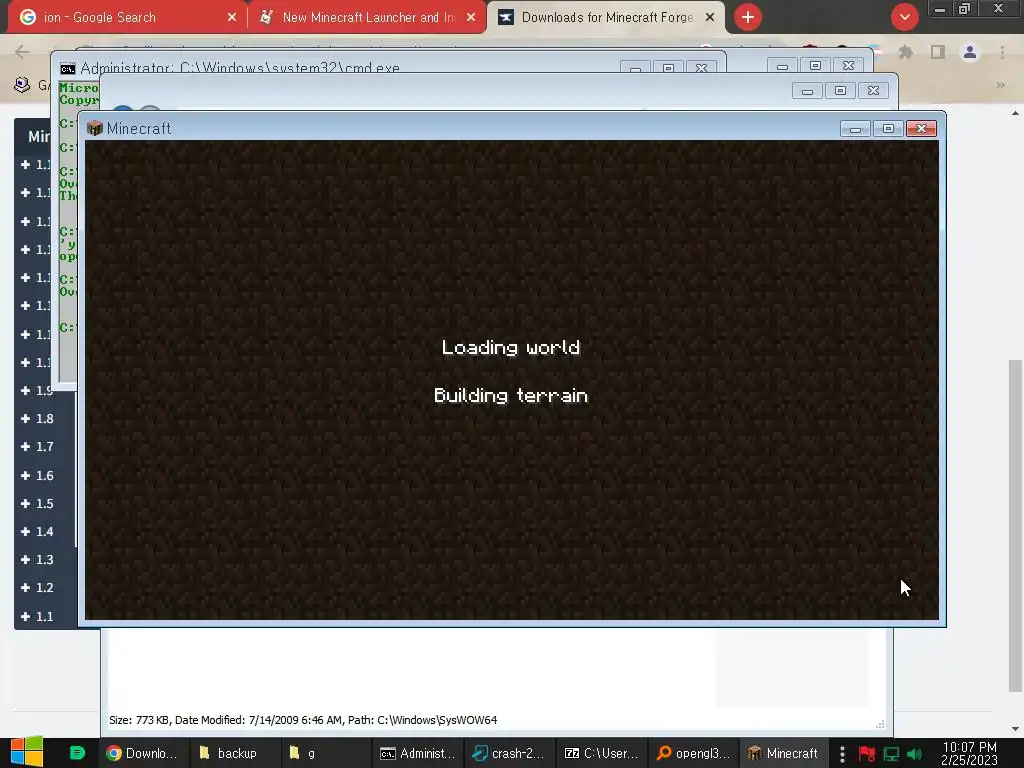Switch to New Minecraft Launcher tab
Viewport: 1024px width, 768px height.
click(368, 18)
